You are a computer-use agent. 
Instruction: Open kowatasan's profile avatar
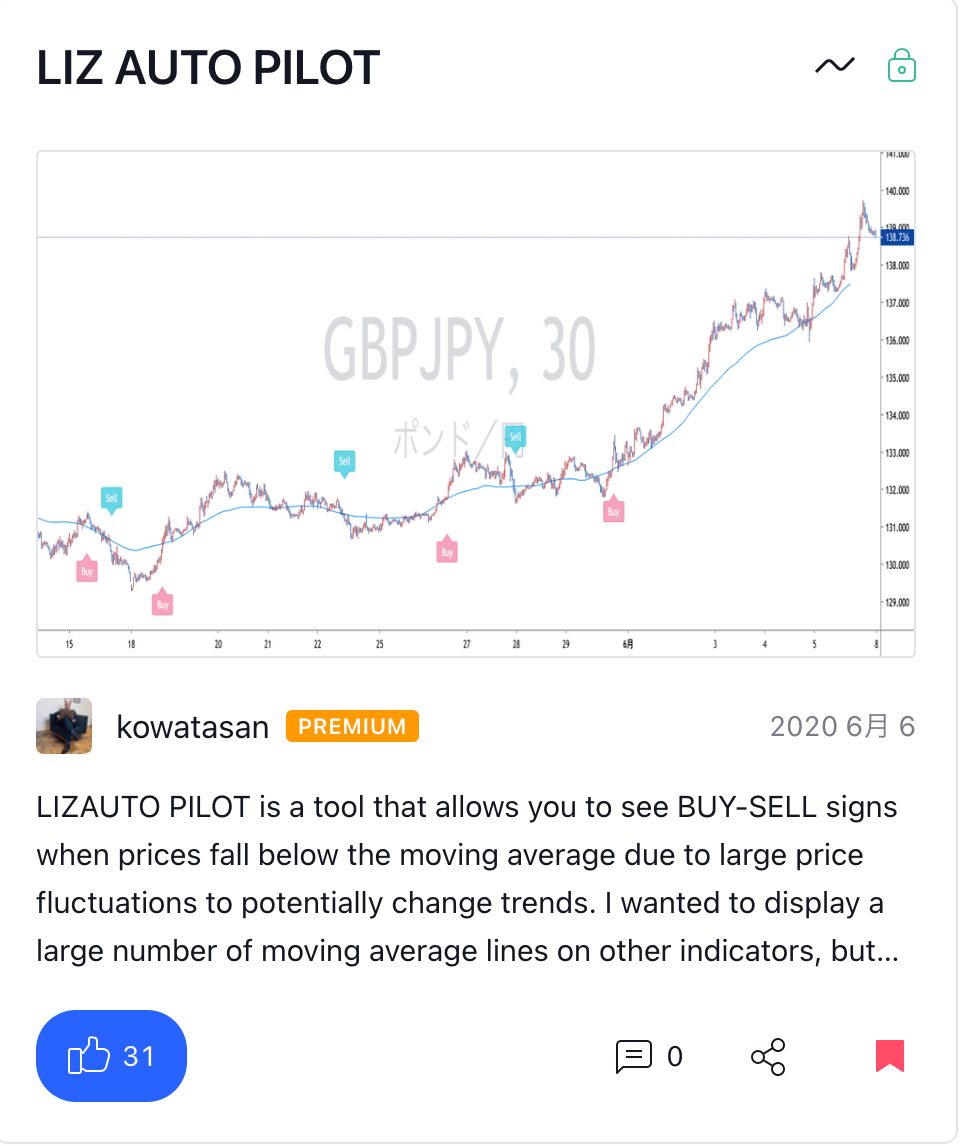(x=64, y=726)
